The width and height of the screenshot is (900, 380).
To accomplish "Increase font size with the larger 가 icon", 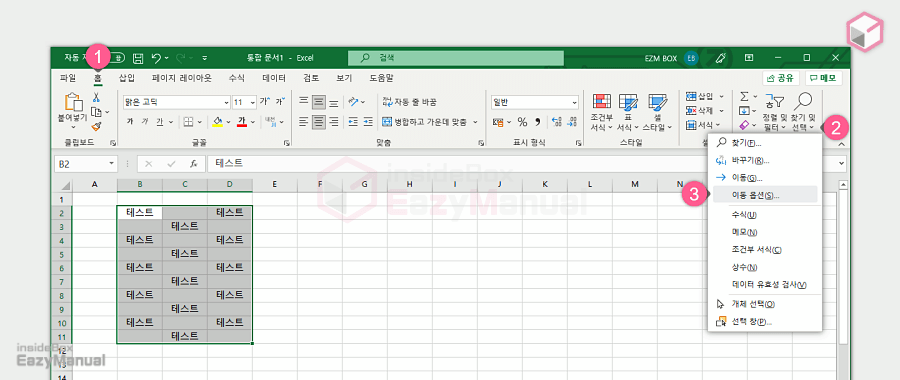I will click(265, 102).
